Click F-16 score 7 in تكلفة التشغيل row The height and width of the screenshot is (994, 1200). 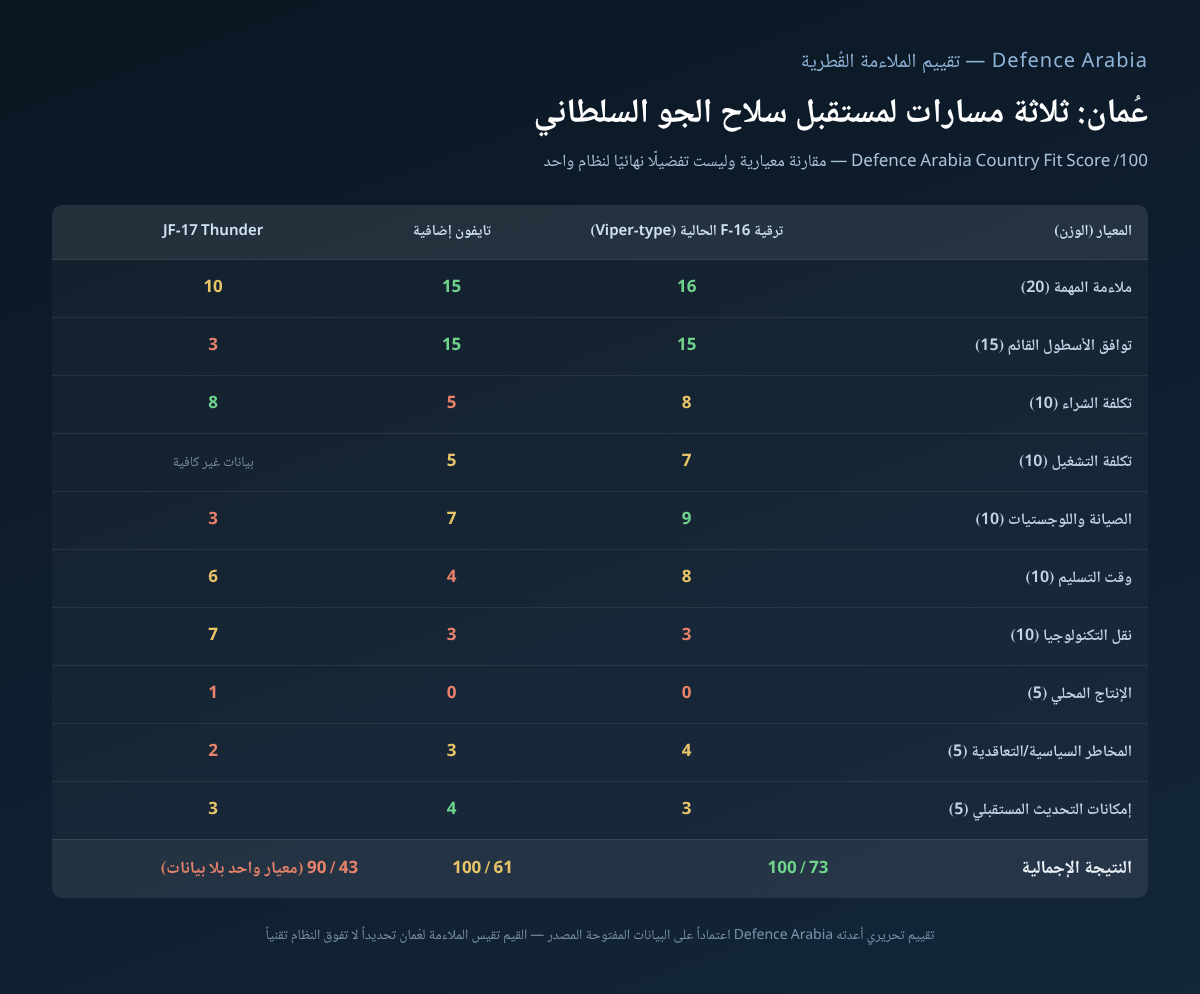(686, 461)
